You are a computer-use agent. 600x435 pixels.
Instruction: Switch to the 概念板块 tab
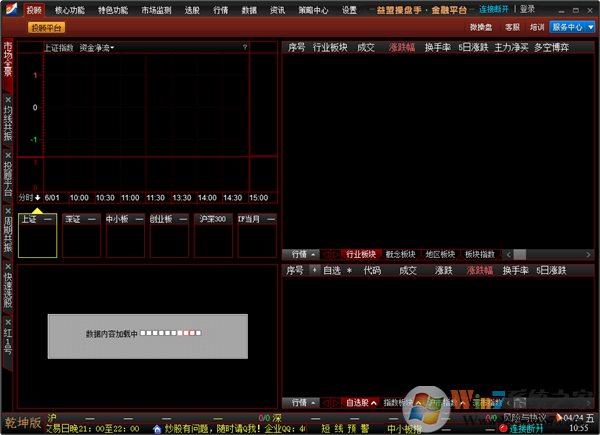400,254
